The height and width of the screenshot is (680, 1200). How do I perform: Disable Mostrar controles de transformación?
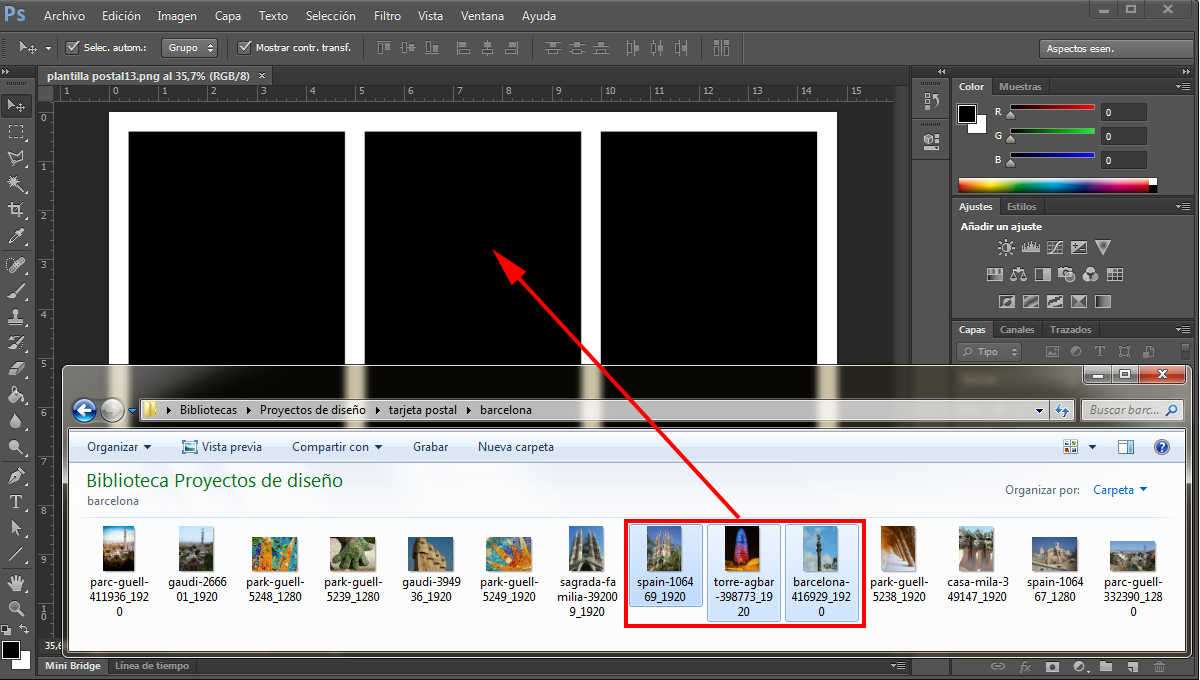[244, 47]
